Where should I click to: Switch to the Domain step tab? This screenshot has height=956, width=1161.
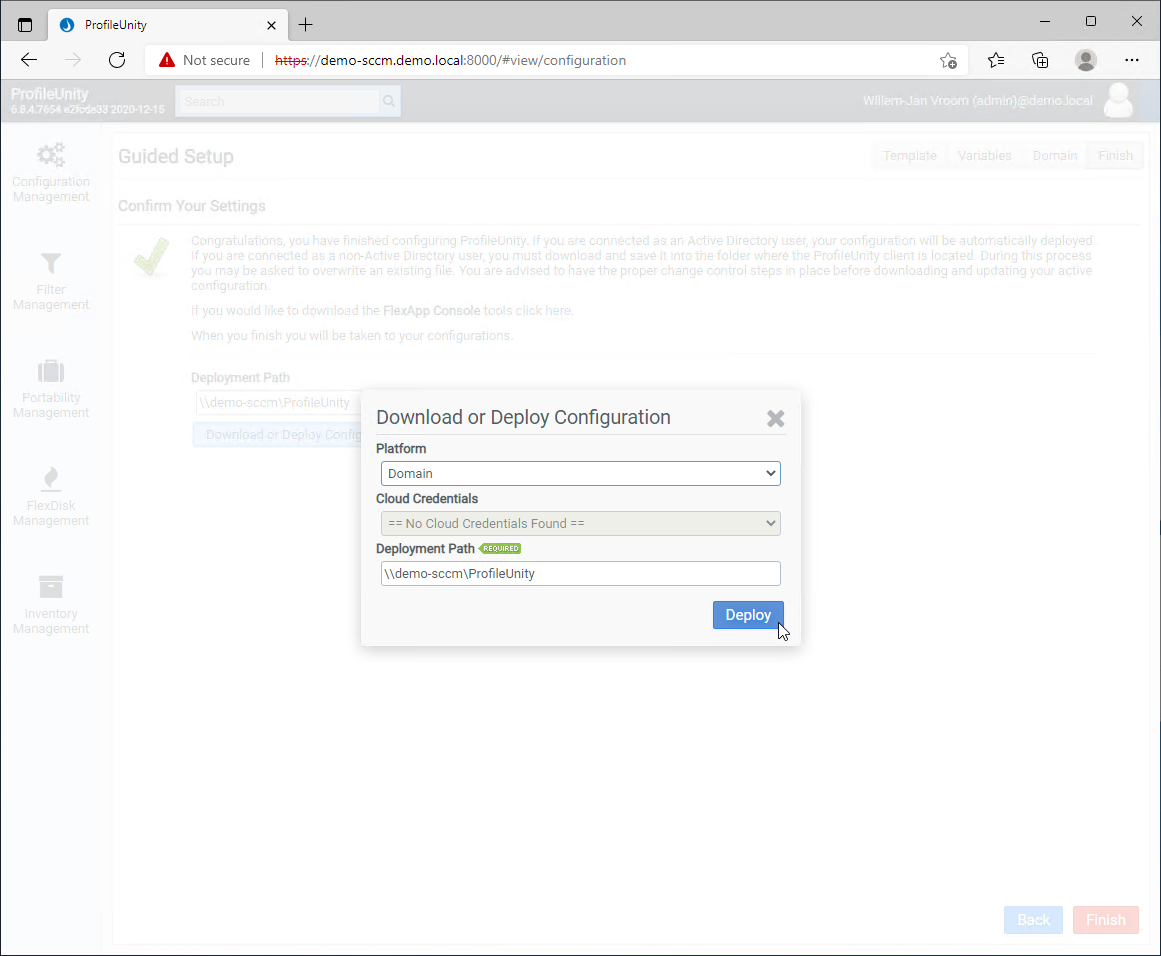pos(1054,156)
